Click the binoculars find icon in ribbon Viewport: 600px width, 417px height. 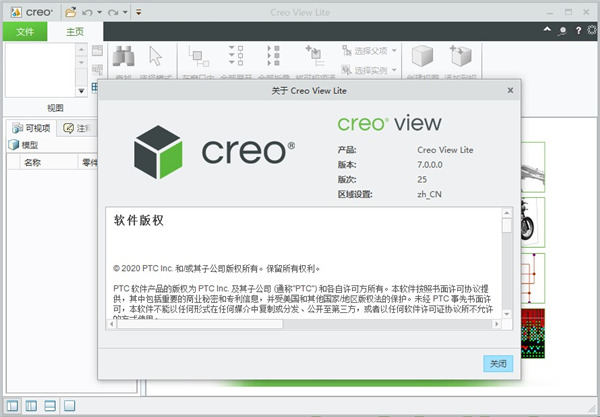123,58
